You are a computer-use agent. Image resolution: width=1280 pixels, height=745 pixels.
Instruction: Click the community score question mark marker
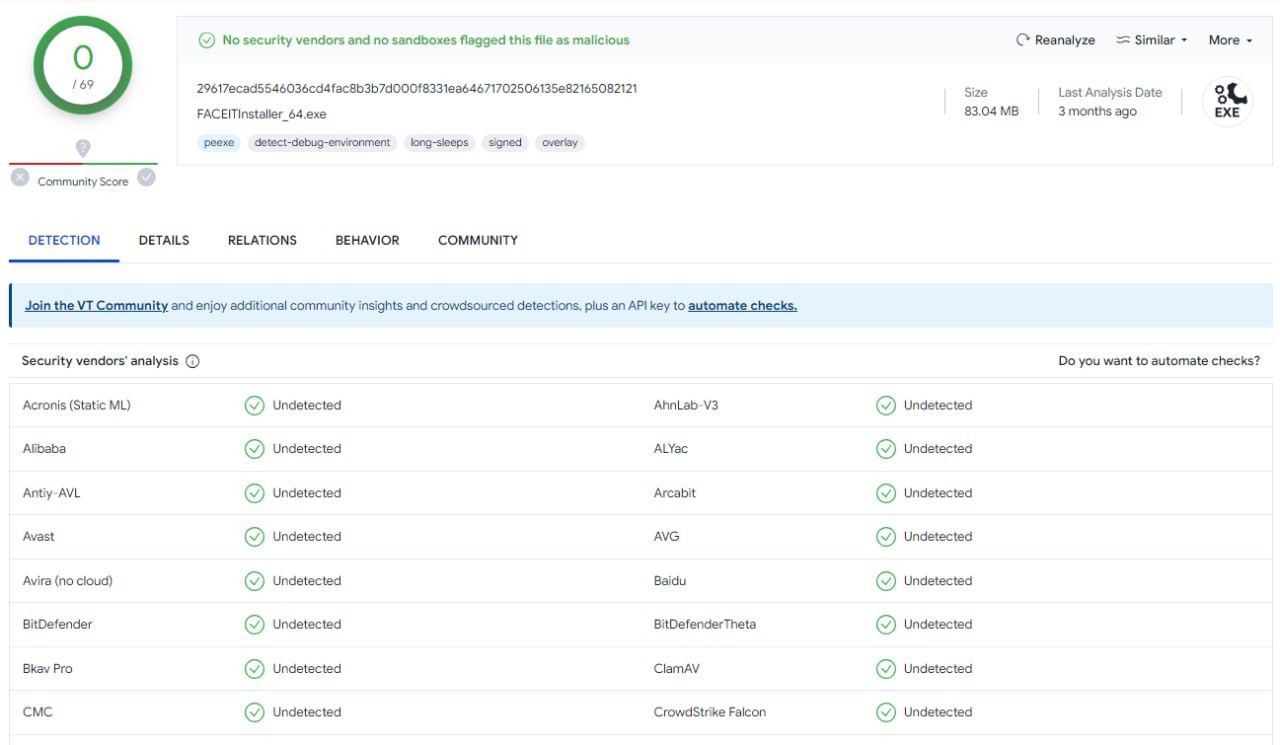coord(83,148)
